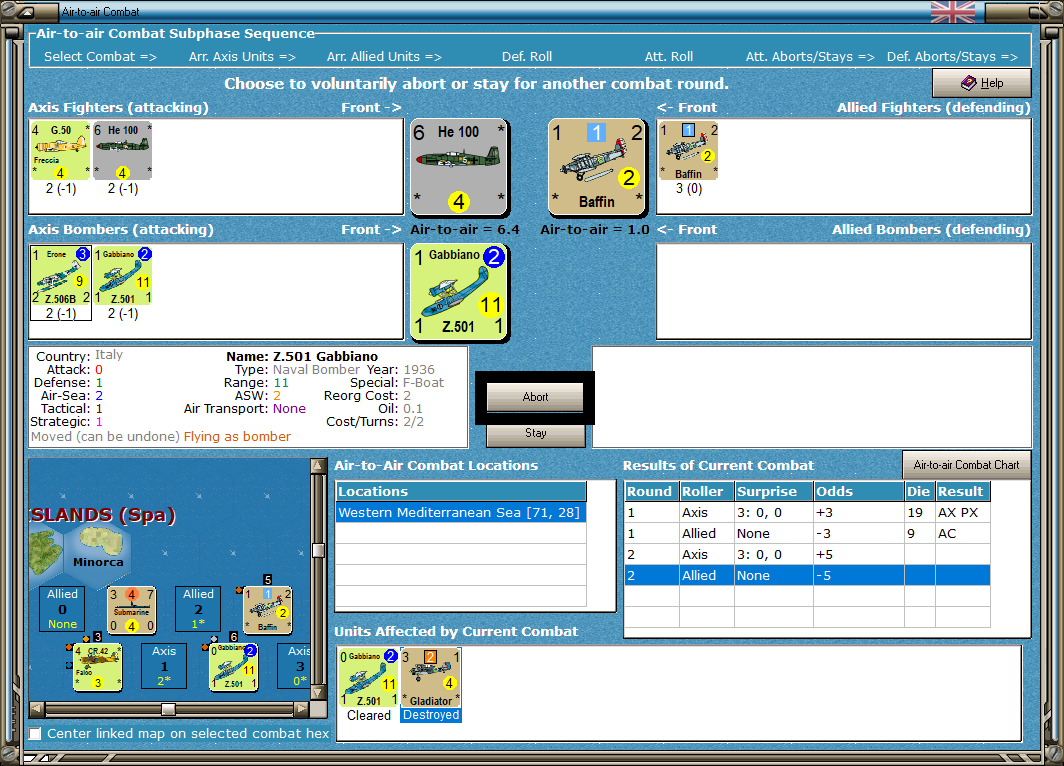Click the Baffin counter on the map
The width and height of the screenshot is (1064, 766).
pos(267,610)
